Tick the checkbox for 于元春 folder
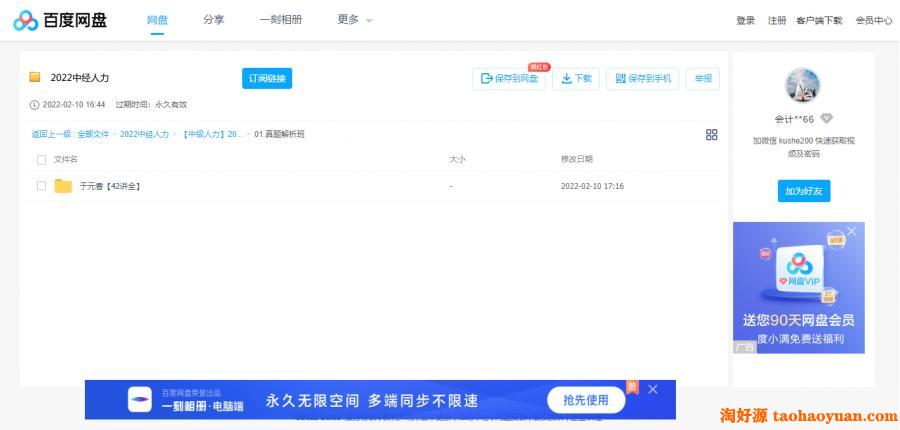 coord(41,186)
